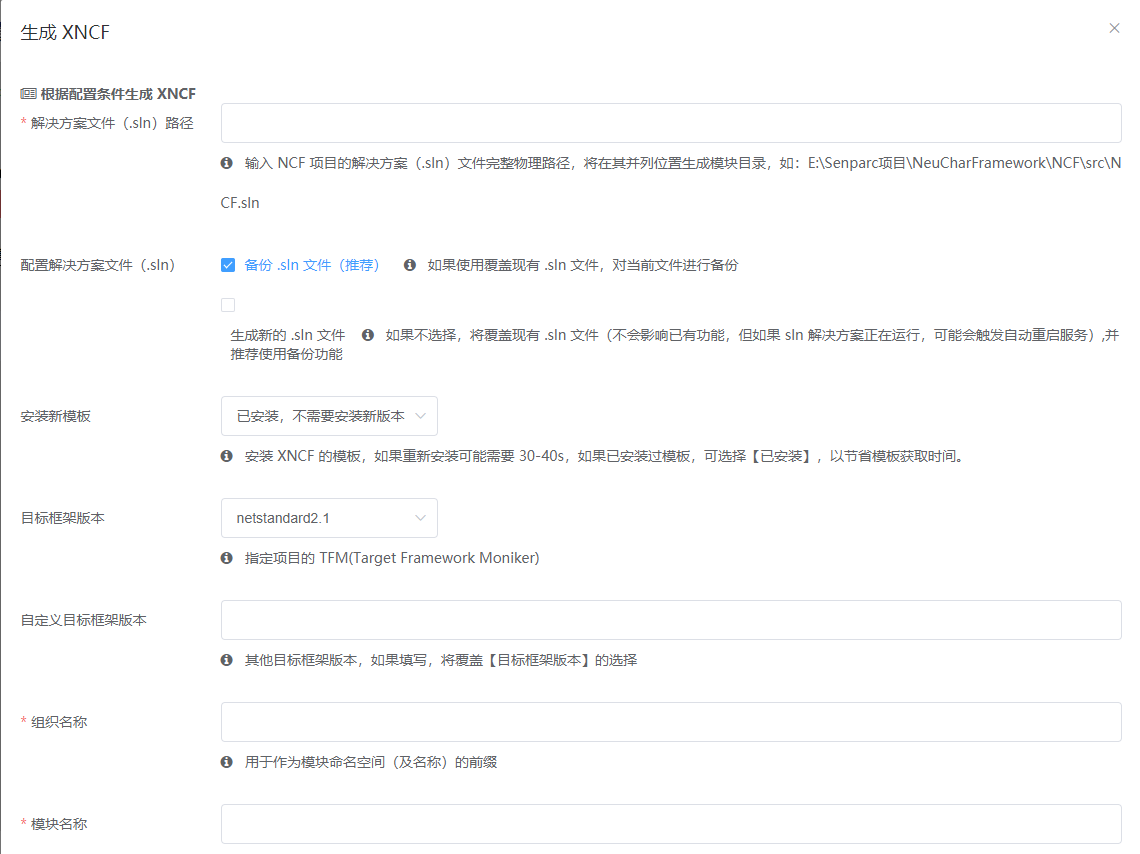Click info icon before 其他目标框架版本
The height and width of the screenshot is (854, 1140).
tap(227, 660)
